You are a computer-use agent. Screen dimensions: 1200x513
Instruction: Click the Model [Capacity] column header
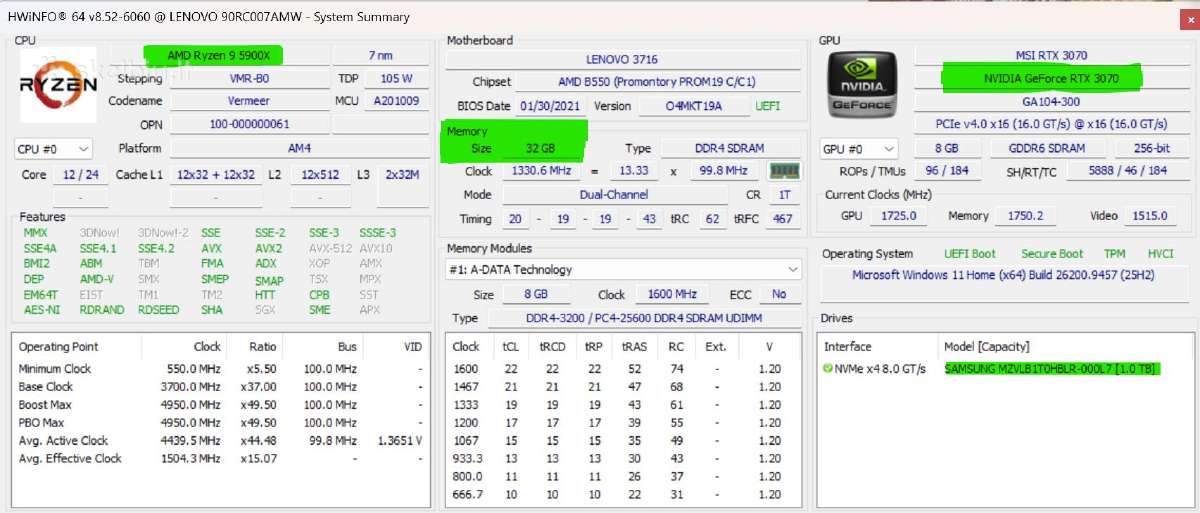[987, 346]
